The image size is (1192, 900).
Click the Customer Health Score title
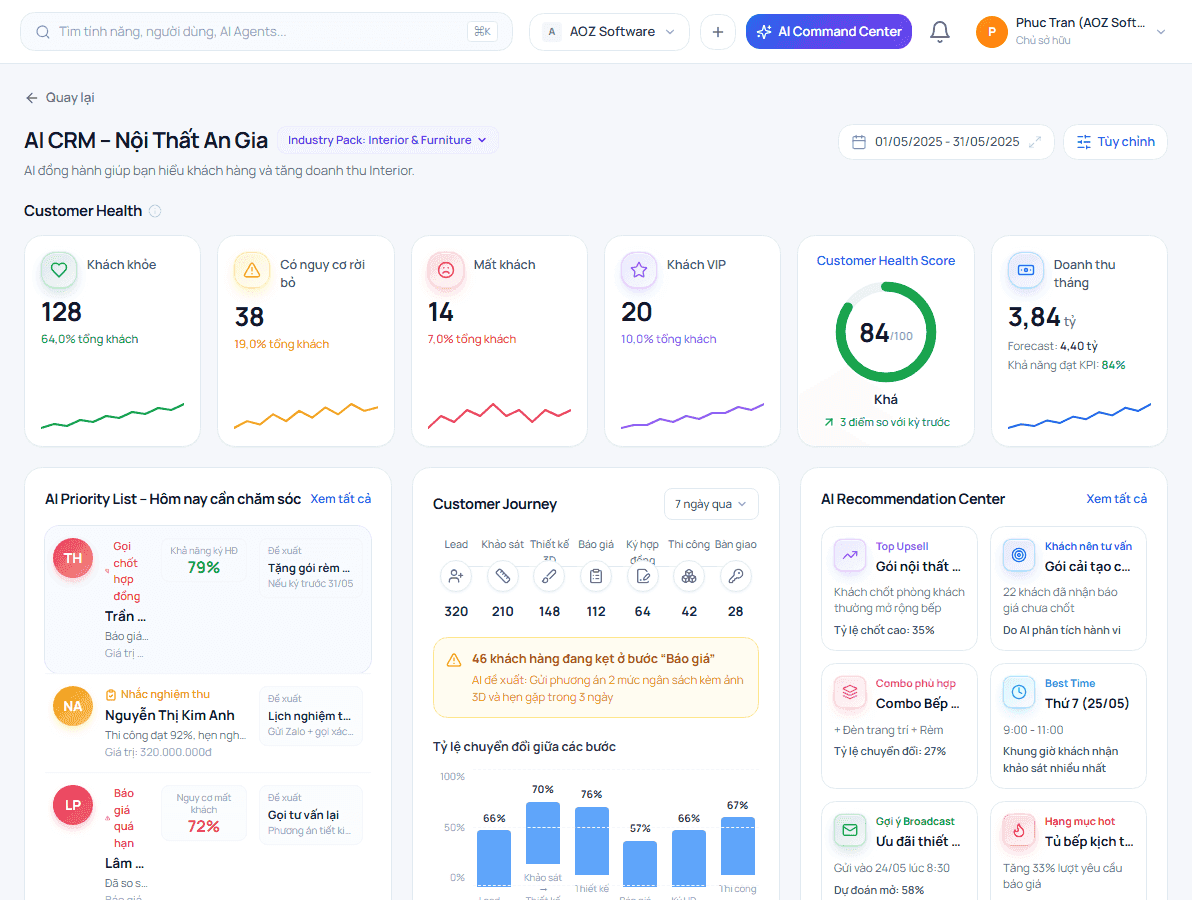pyautogui.click(x=886, y=261)
